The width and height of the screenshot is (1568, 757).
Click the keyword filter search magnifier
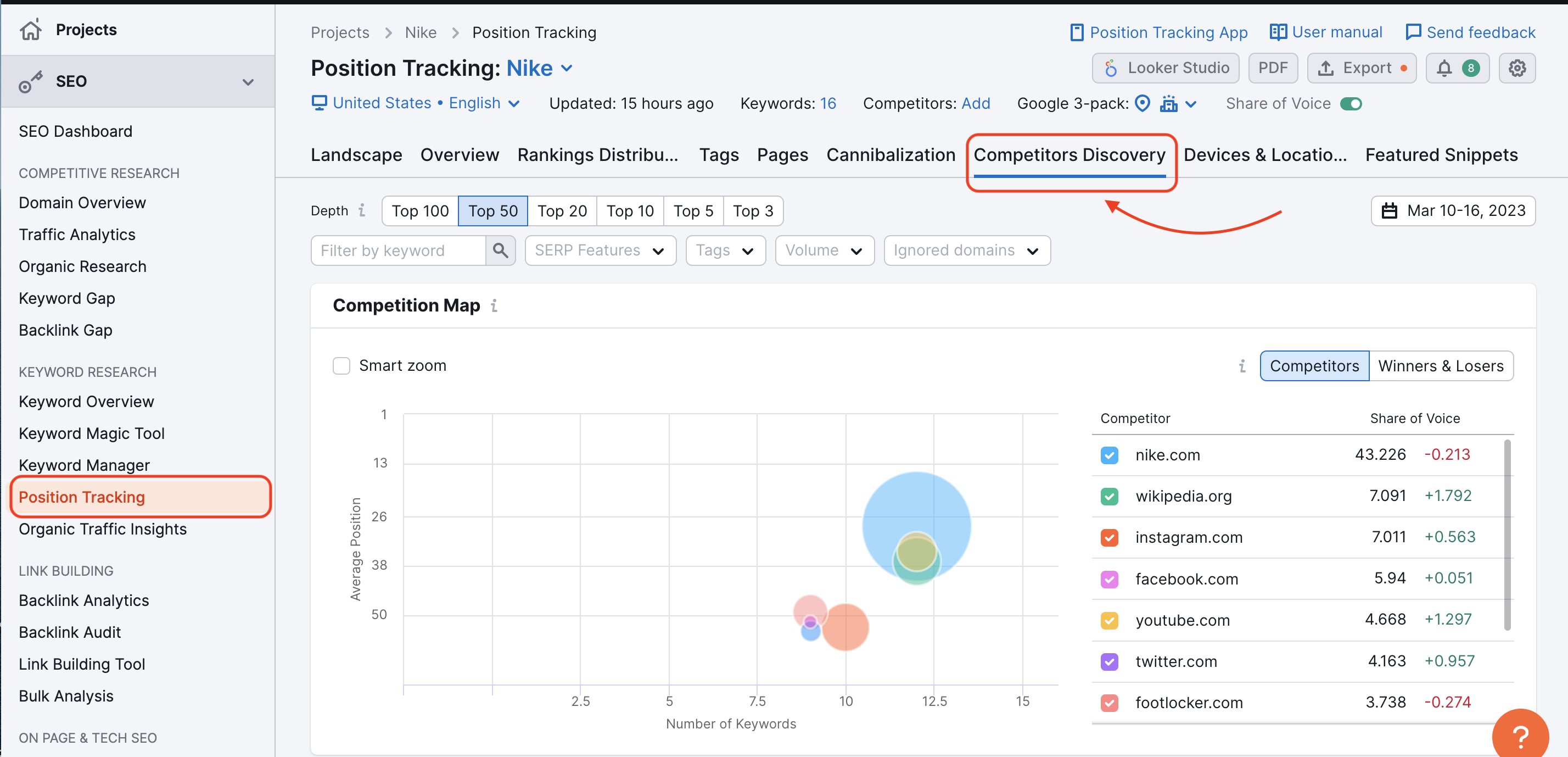tap(500, 251)
